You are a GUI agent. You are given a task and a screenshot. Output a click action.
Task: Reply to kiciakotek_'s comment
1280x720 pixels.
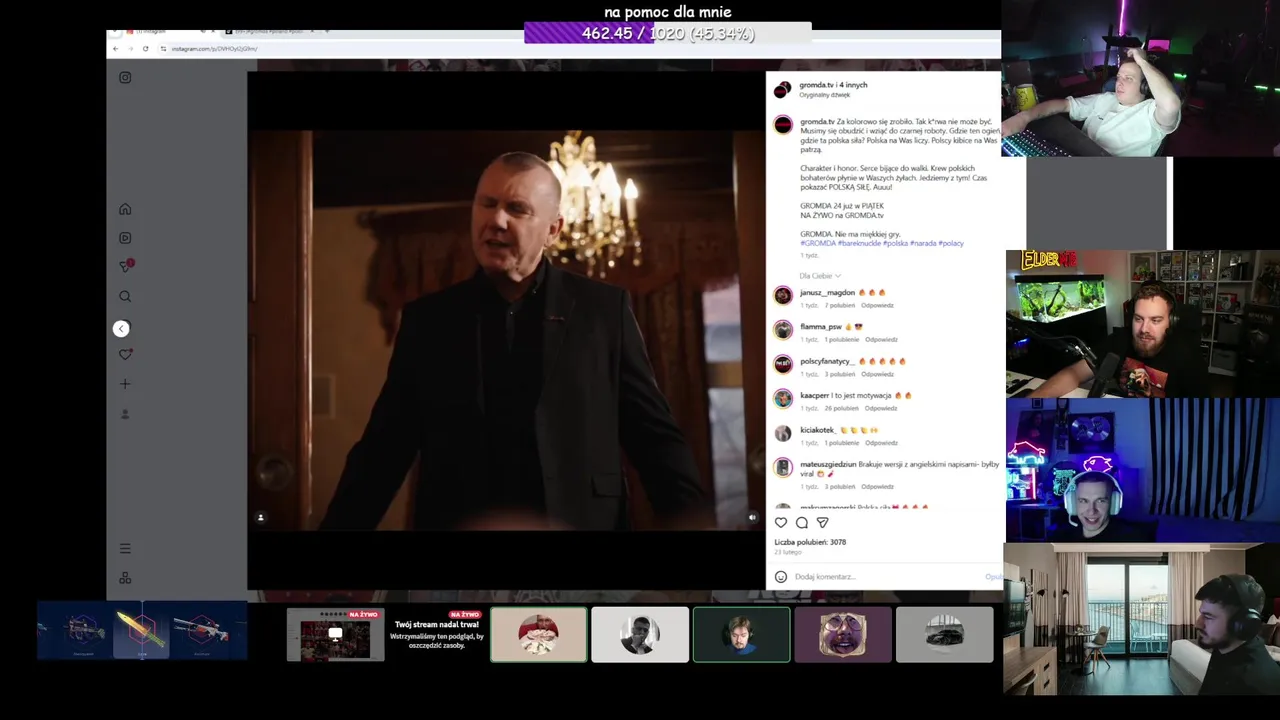coord(881,442)
